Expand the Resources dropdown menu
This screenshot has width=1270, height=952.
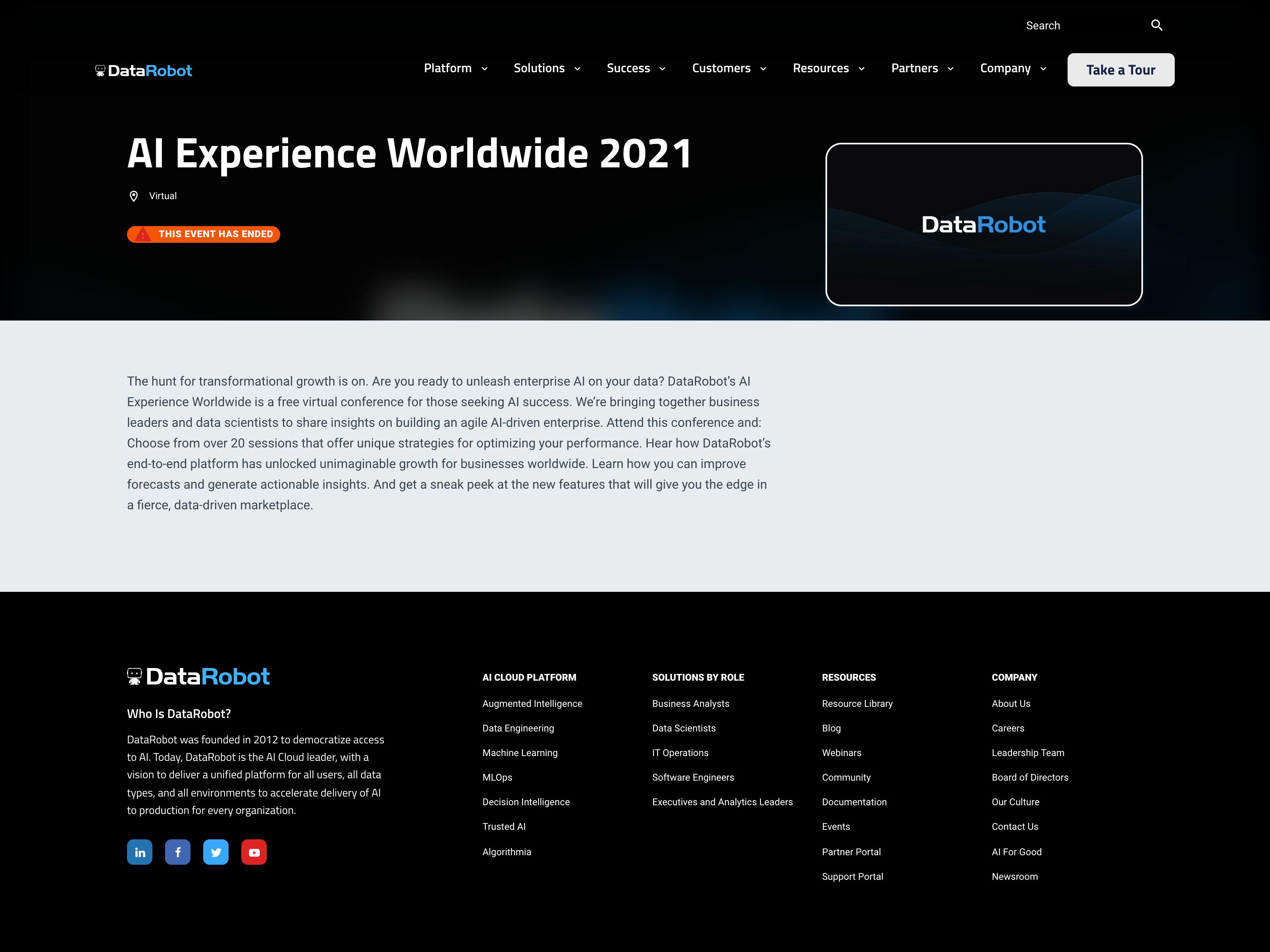coord(828,68)
